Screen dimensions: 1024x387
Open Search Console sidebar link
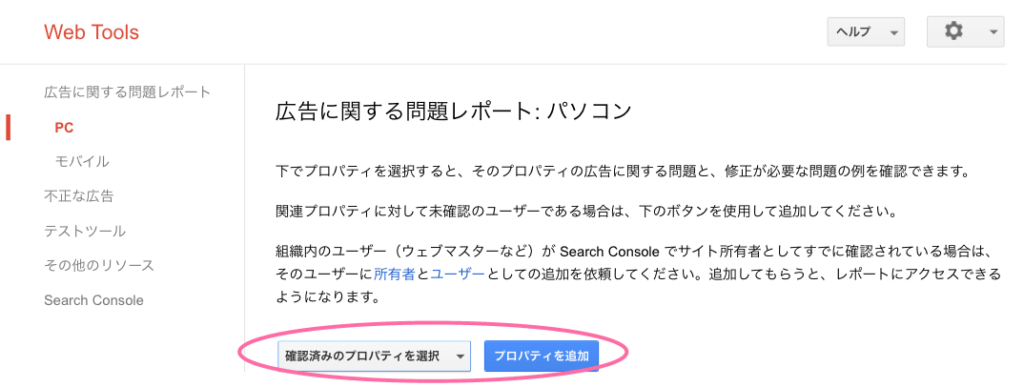point(93,300)
